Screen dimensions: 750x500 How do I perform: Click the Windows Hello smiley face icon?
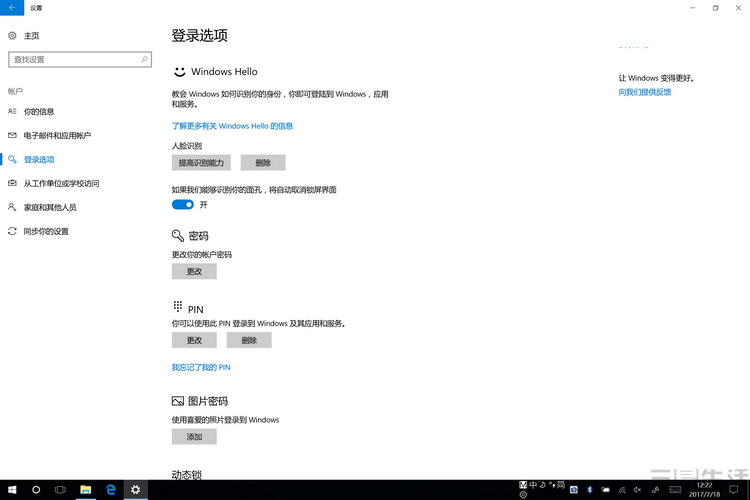point(179,72)
